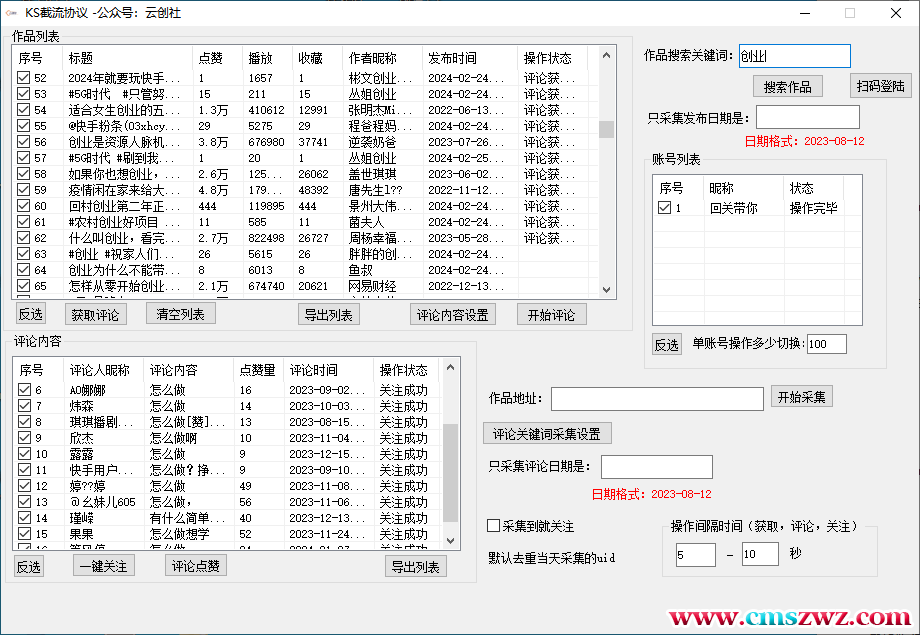
Task: Click the 作品搜索关键词 text box
Action: pos(794,57)
